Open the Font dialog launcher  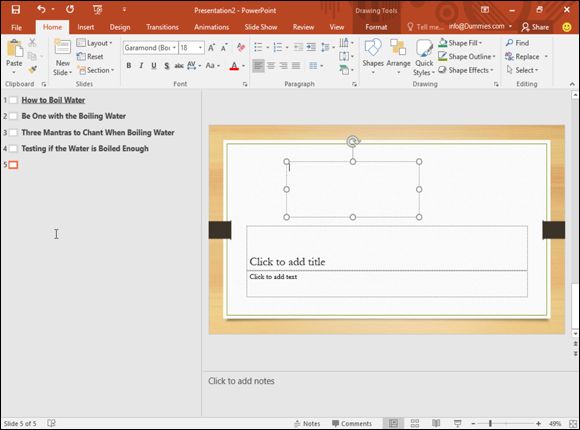245,84
